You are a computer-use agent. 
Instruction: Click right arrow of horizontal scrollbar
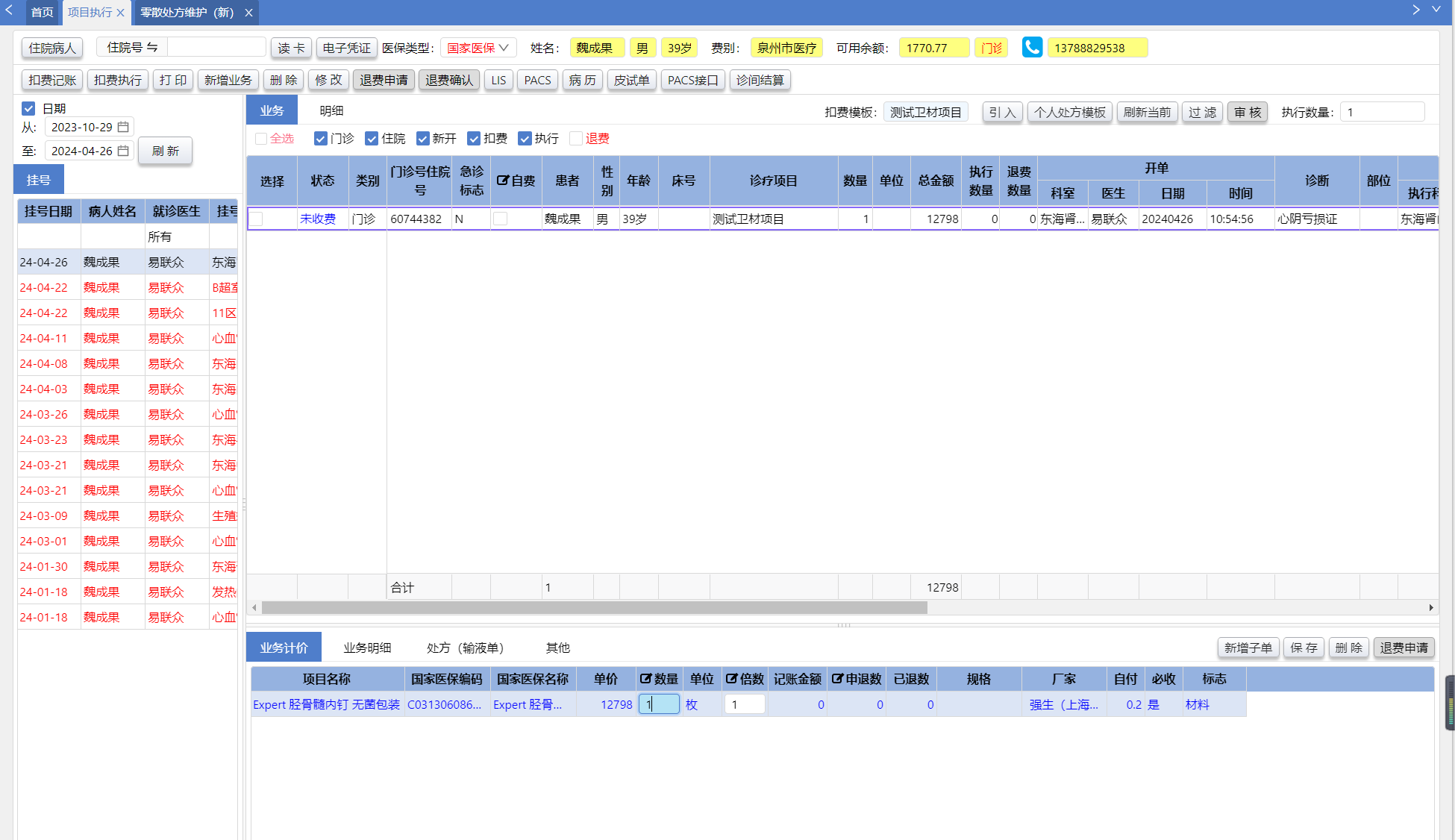click(x=1430, y=608)
